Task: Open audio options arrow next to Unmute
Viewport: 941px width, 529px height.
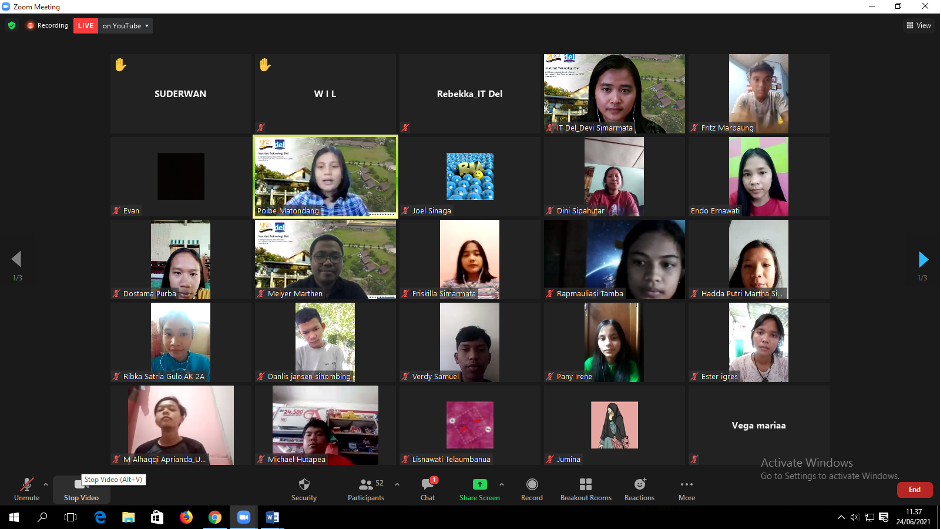Action: pyautogui.click(x=46, y=484)
